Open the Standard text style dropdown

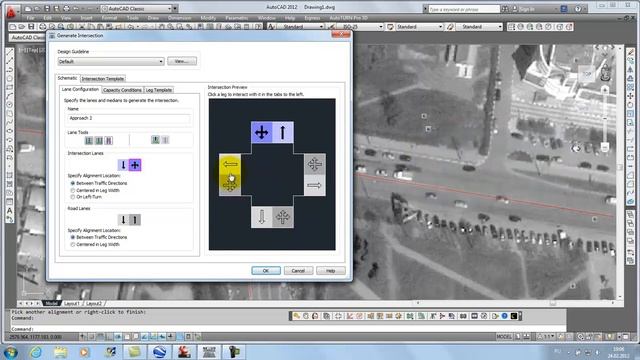(301, 27)
